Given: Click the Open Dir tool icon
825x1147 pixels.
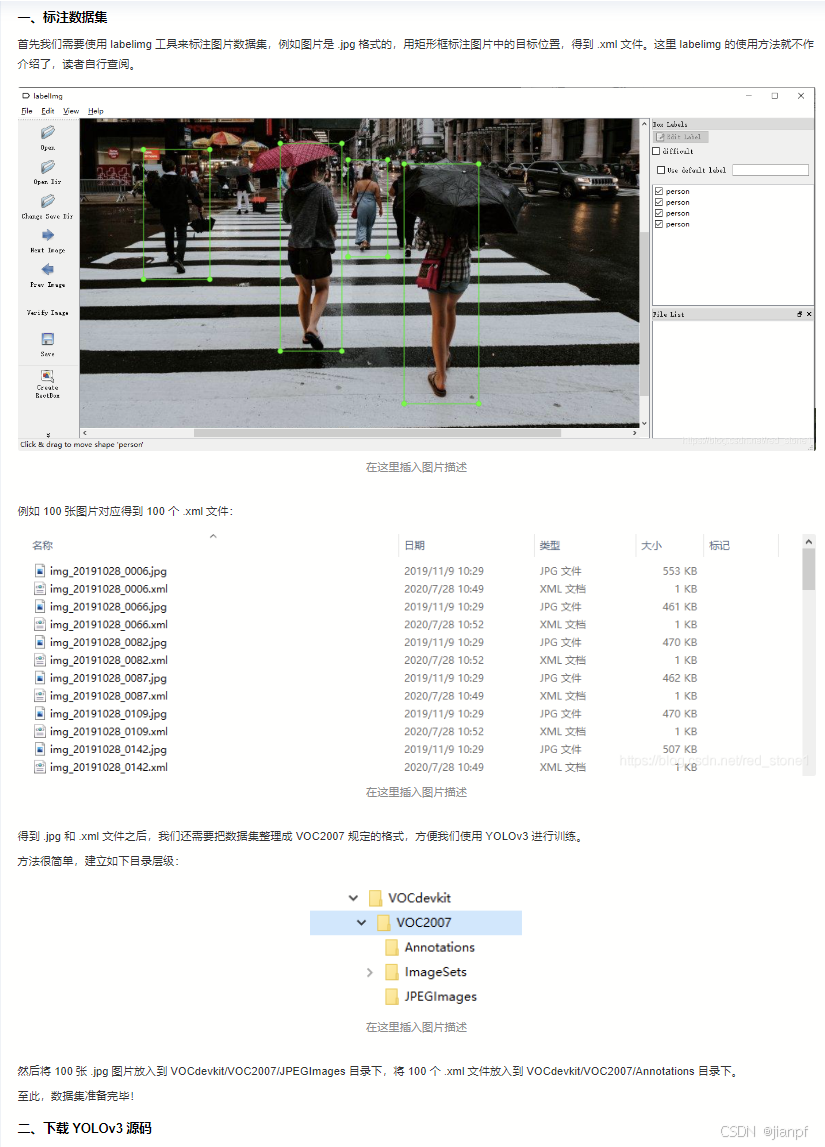Looking at the screenshot, I should [x=48, y=167].
